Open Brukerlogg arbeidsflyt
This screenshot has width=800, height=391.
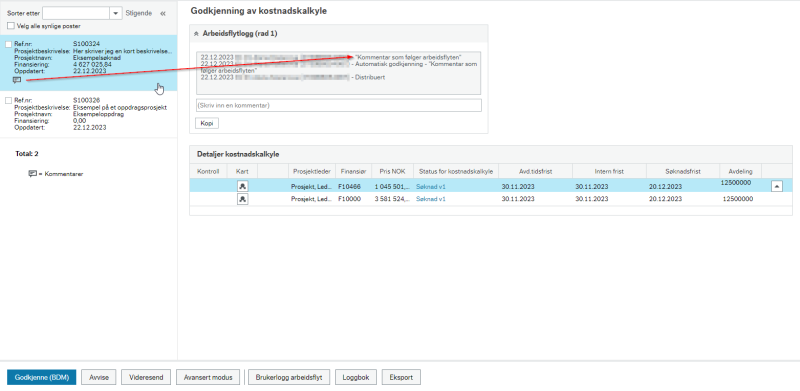pyautogui.click(x=289, y=377)
